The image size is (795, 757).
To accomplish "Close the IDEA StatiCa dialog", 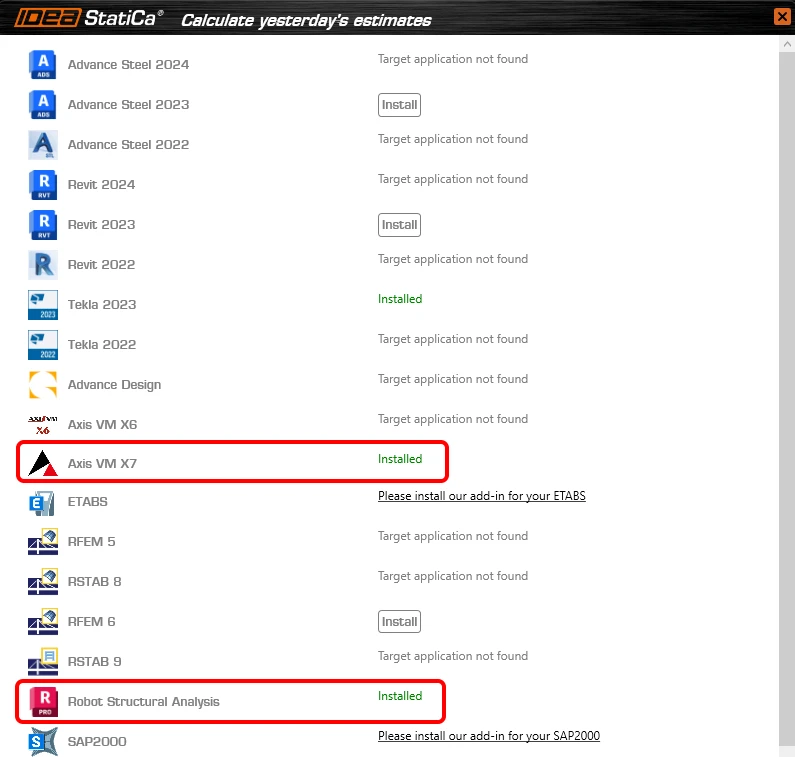I will pos(782,17).
